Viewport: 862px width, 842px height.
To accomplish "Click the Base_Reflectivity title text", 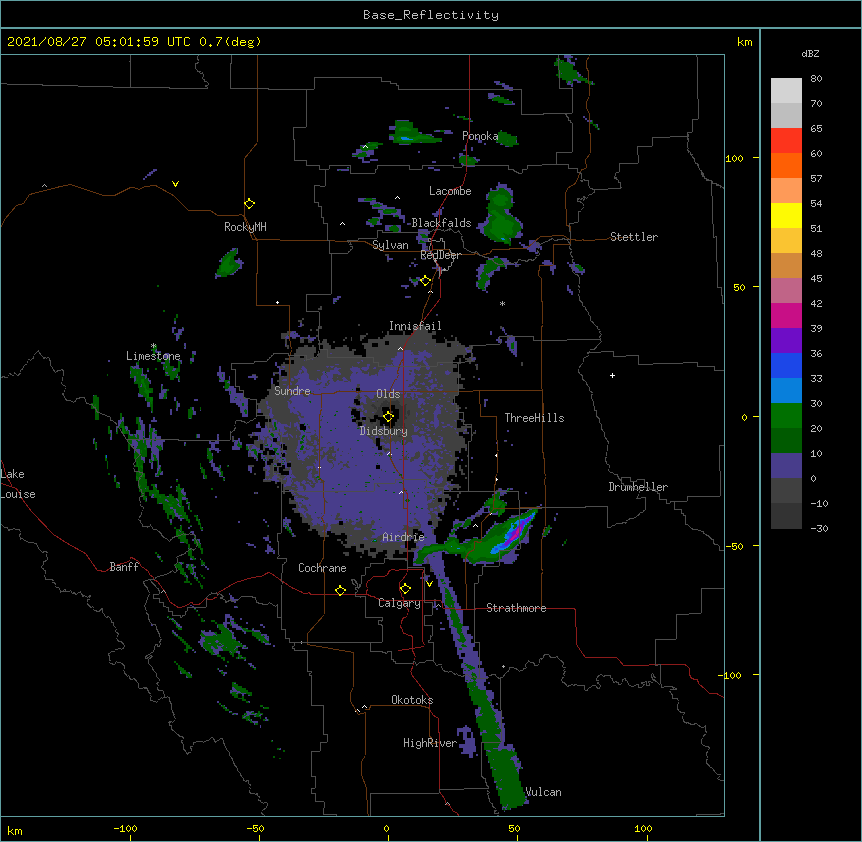I will [x=431, y=15].
